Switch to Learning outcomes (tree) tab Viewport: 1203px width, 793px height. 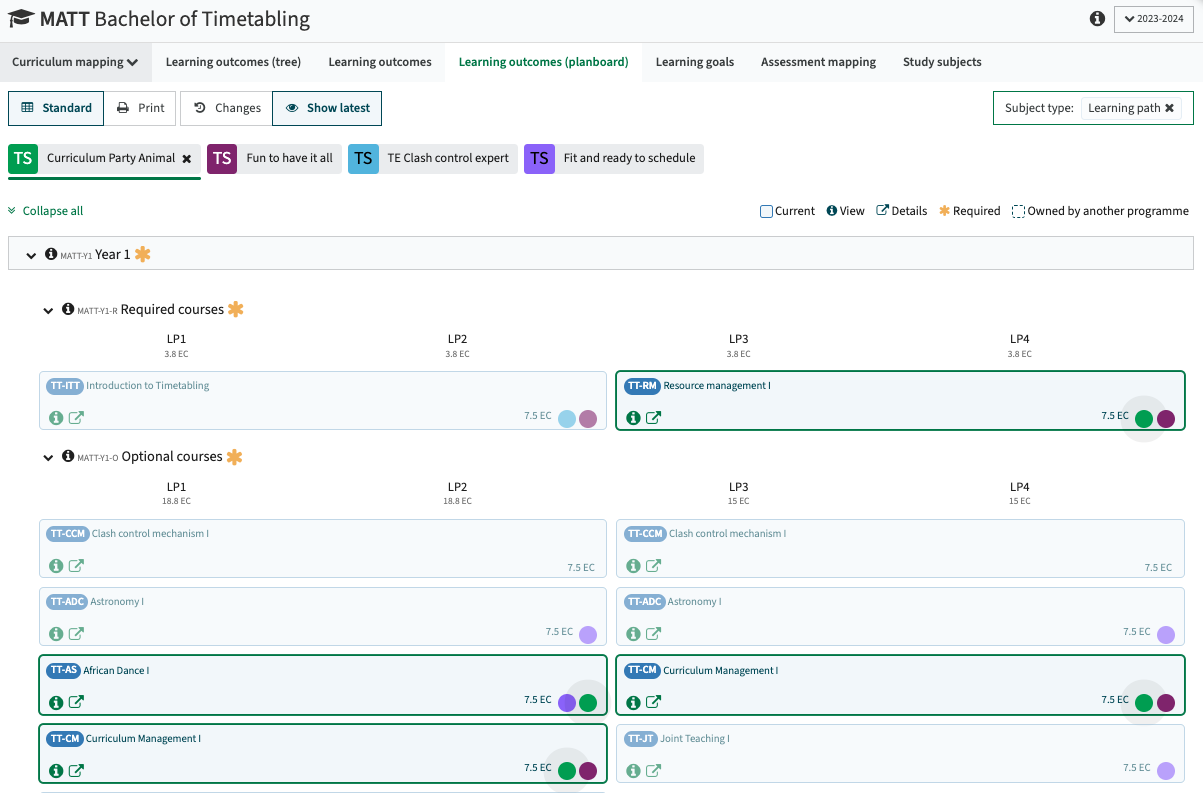[x=233, y=62]
